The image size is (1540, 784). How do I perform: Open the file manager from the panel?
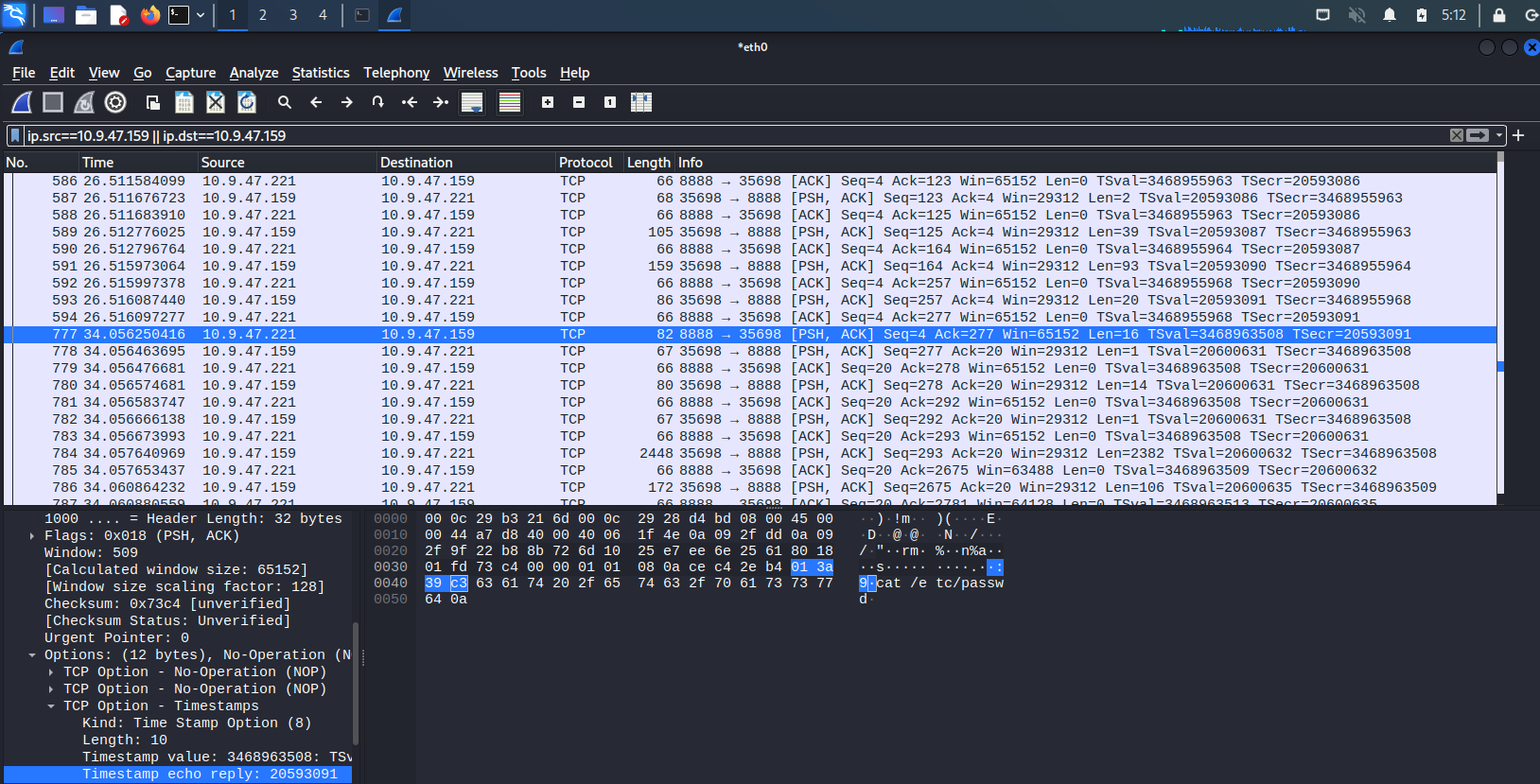point(86,15)
